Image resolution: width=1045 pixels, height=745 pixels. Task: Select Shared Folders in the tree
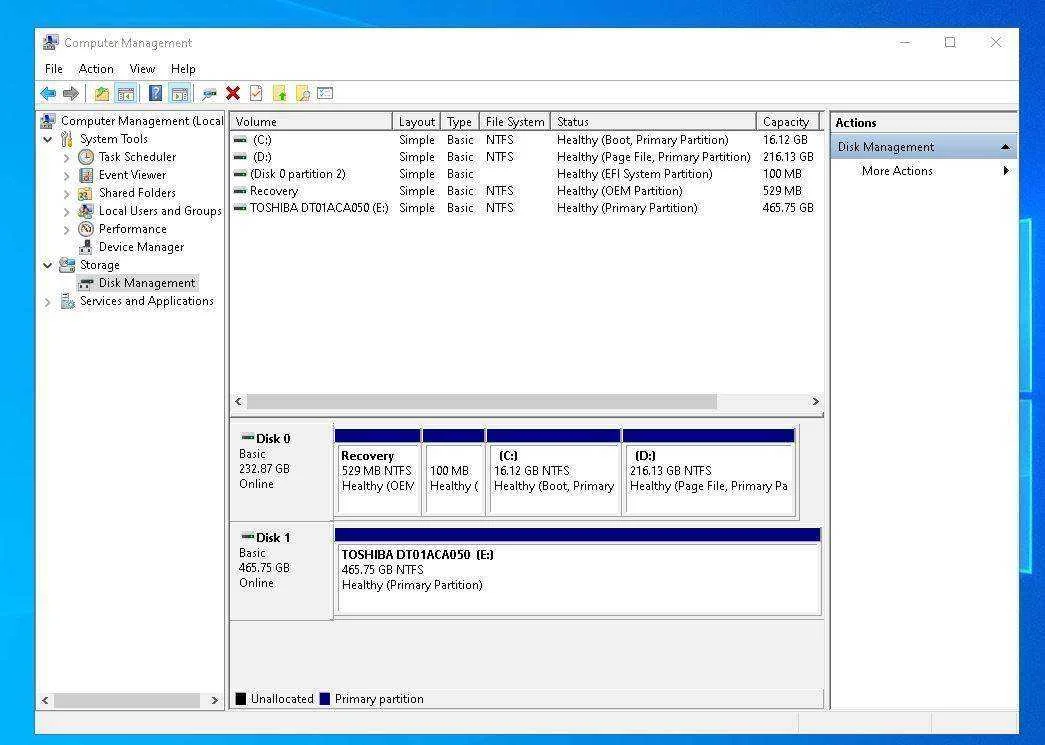[x=137, y=193]
